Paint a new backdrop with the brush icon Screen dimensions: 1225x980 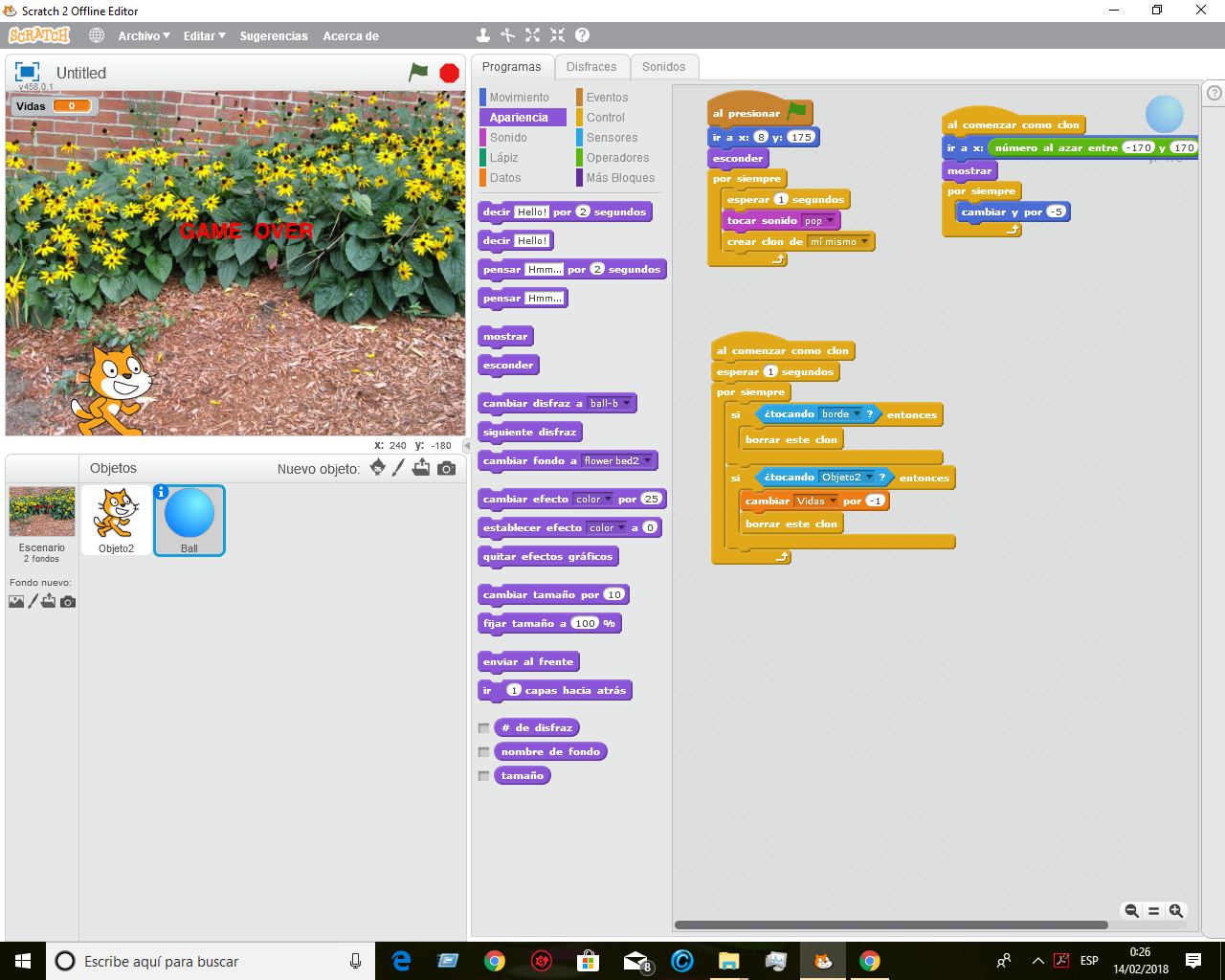coord(33,600)
